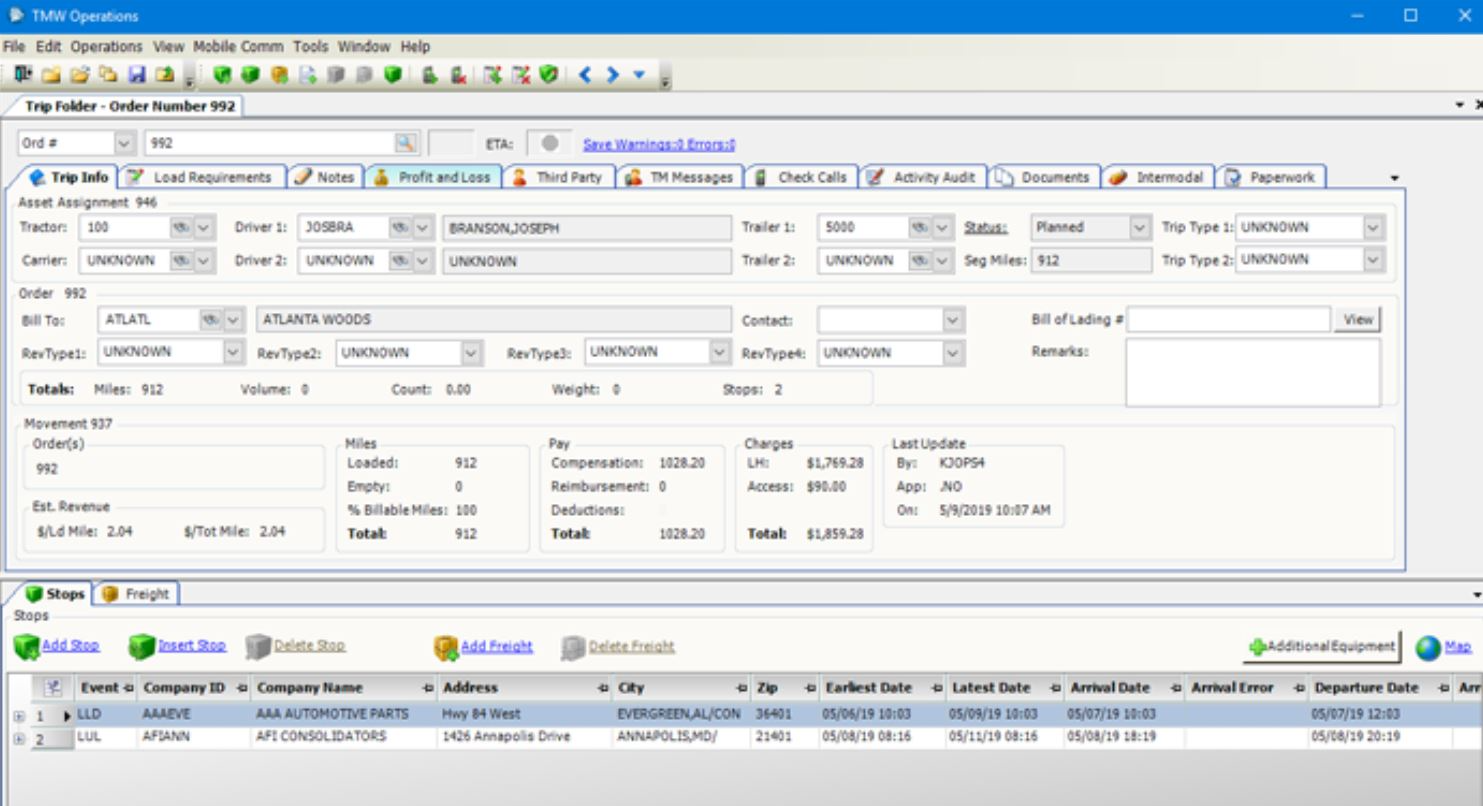Open the toolbar navigation history dropdown arrow
The width and height of the screenshot is (1483, 806).
pos(639,75)
